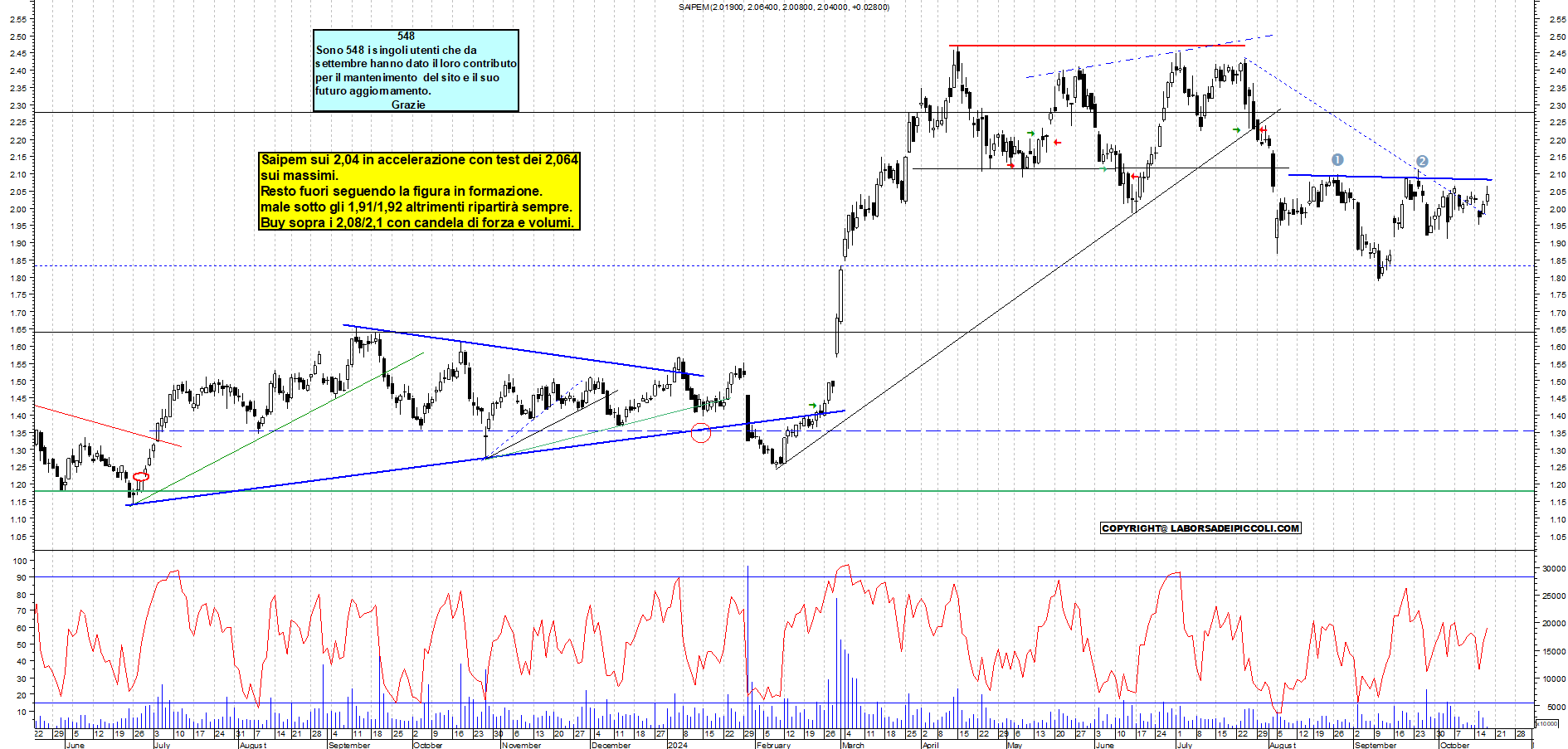Click the '25000' volume scale value
Image resolution: width=1568 pixels, height=749 pixels.
(1554, 596)
